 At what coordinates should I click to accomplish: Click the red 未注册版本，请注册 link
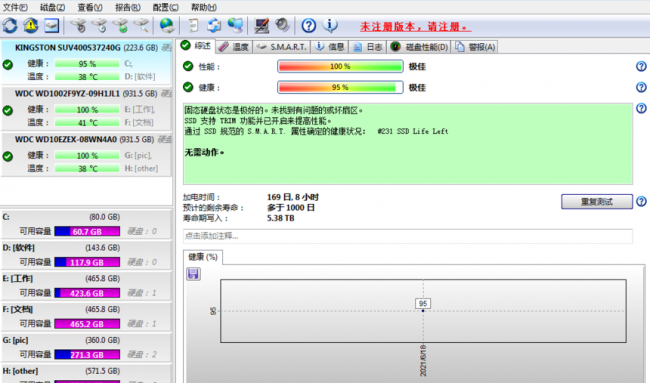tap(415, 27)
